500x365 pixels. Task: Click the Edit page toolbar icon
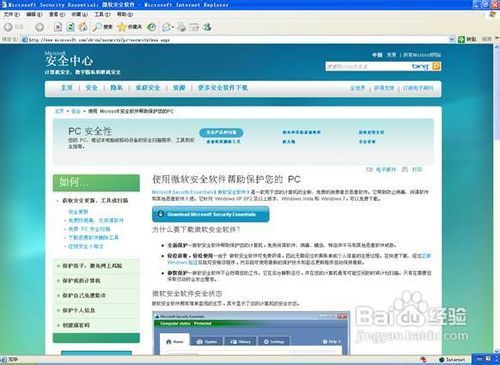[x=194, y=27]
